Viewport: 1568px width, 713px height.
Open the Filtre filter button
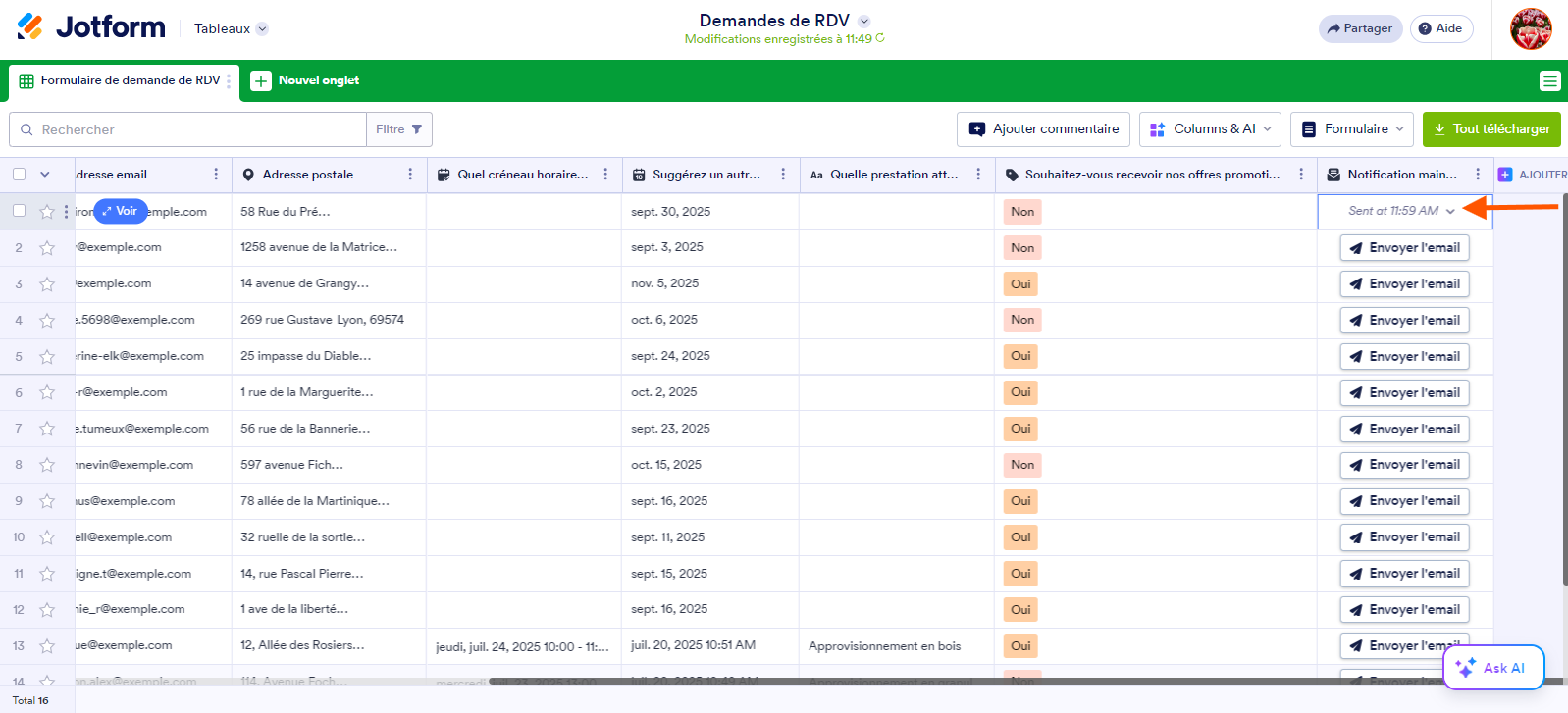[x=398, y=129]
